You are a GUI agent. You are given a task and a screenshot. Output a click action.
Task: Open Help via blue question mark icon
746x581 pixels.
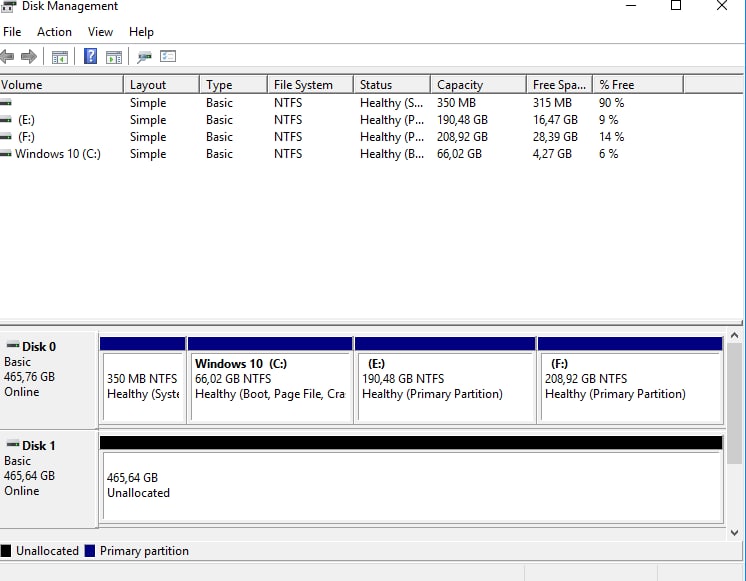tap(90, 56)
